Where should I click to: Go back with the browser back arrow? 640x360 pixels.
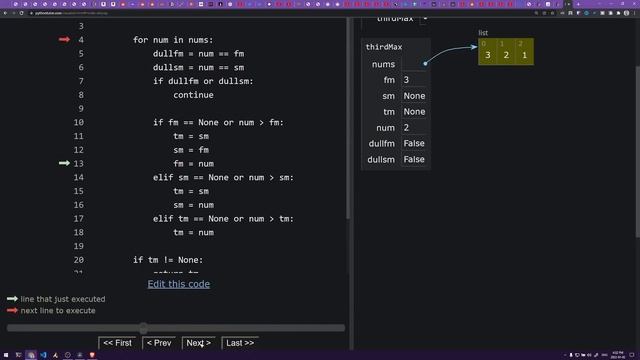5,13
